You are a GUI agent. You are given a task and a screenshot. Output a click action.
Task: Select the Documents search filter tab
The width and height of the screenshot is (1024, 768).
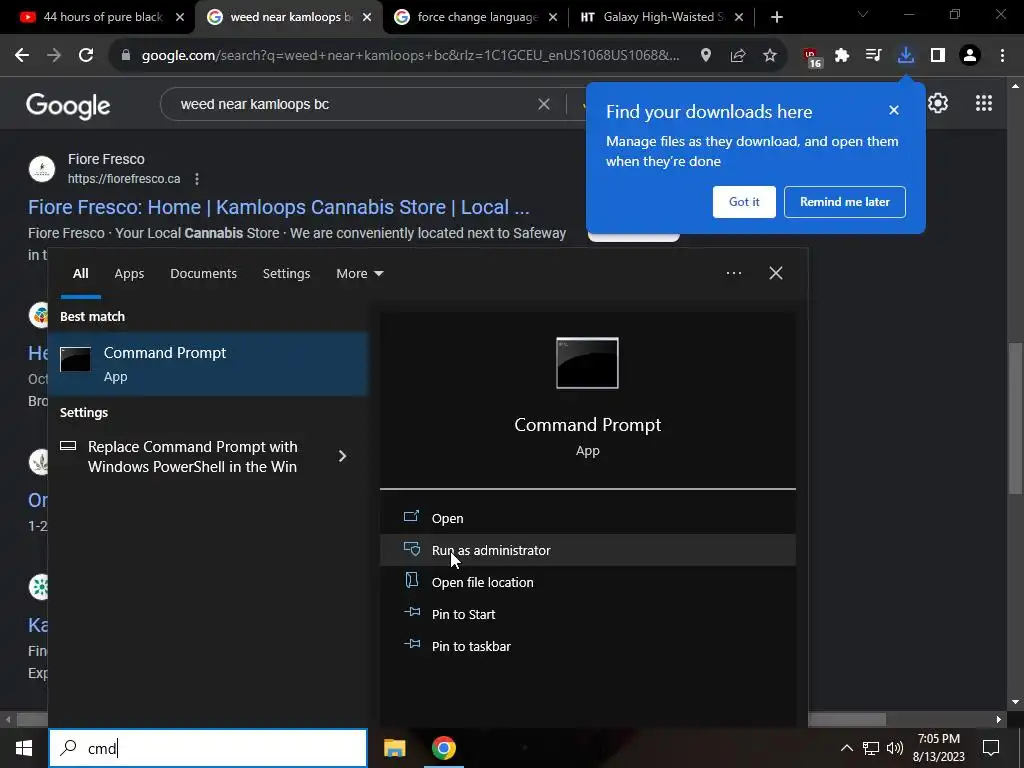click(x=203, y=274)
